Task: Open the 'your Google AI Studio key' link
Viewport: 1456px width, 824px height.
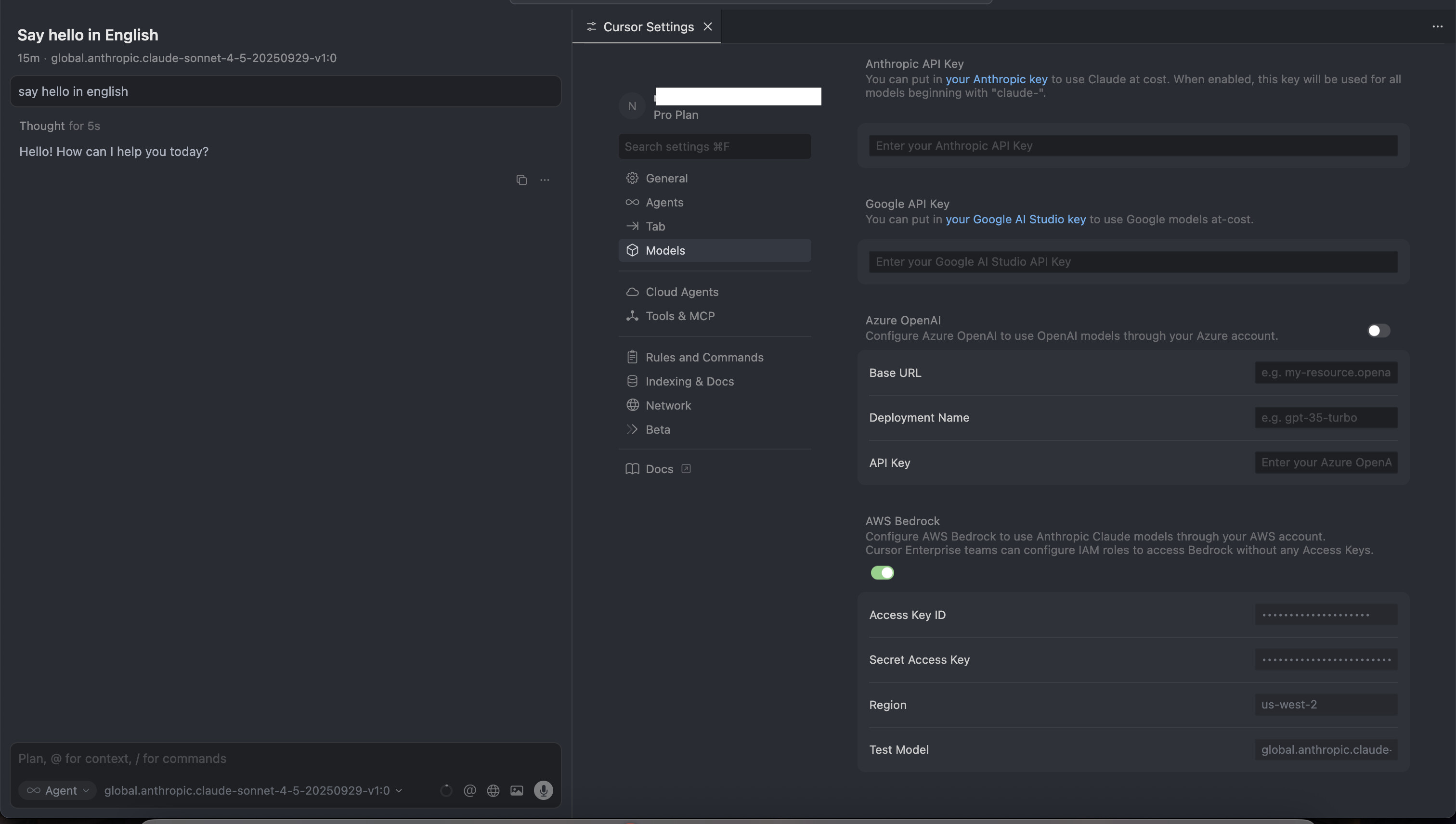Action: point(1015,219)
